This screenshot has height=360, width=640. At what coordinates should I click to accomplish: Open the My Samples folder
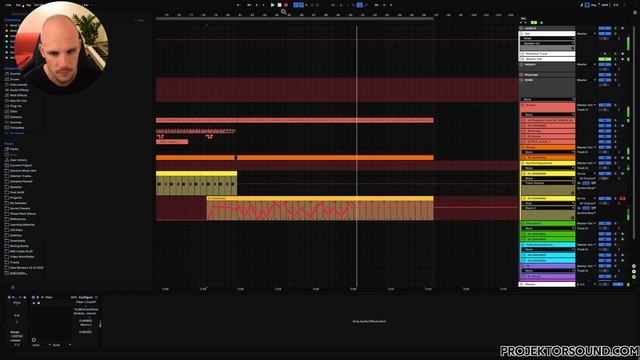click(x=18, y=203)
